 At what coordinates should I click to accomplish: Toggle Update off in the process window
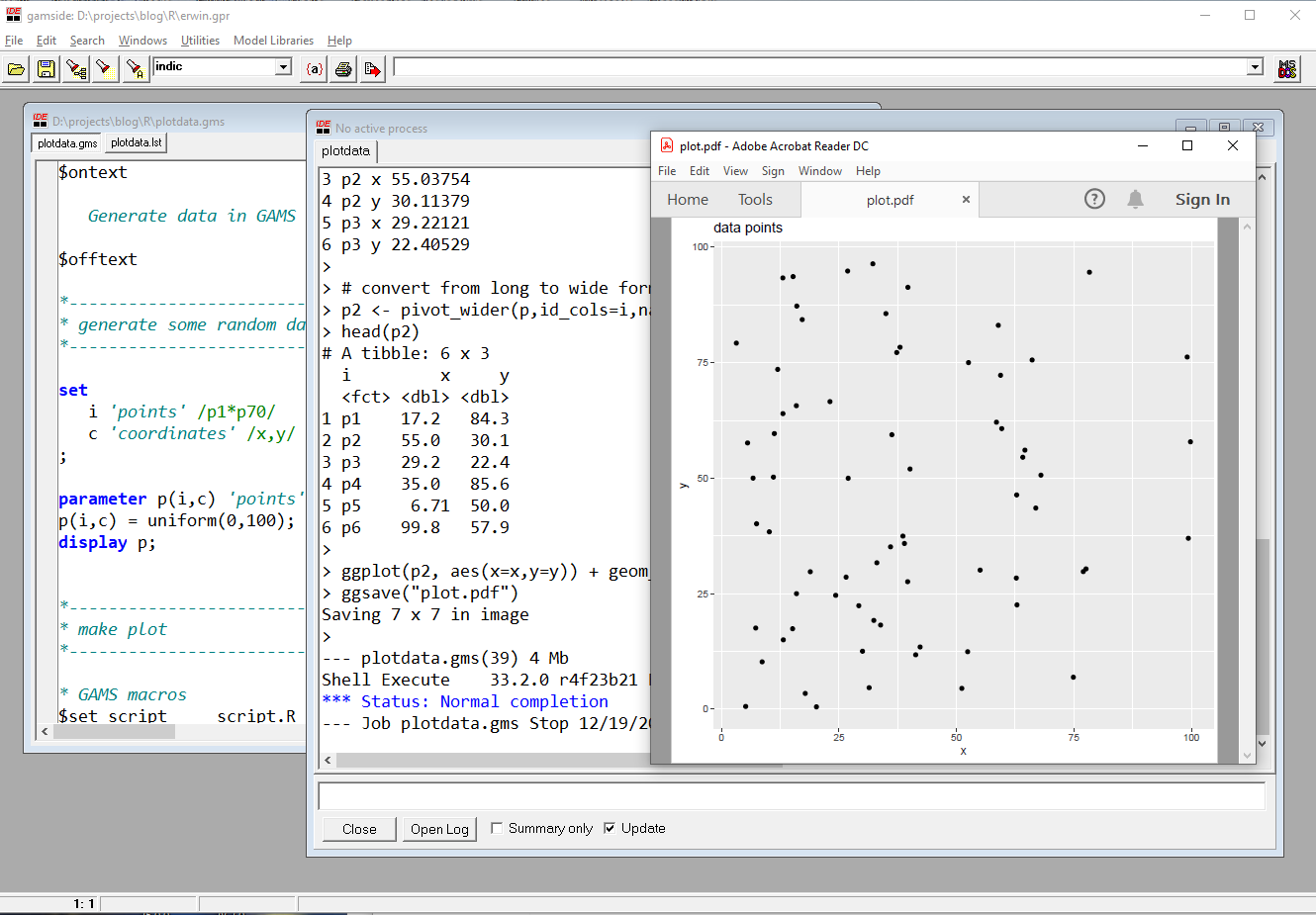[609, 829]
